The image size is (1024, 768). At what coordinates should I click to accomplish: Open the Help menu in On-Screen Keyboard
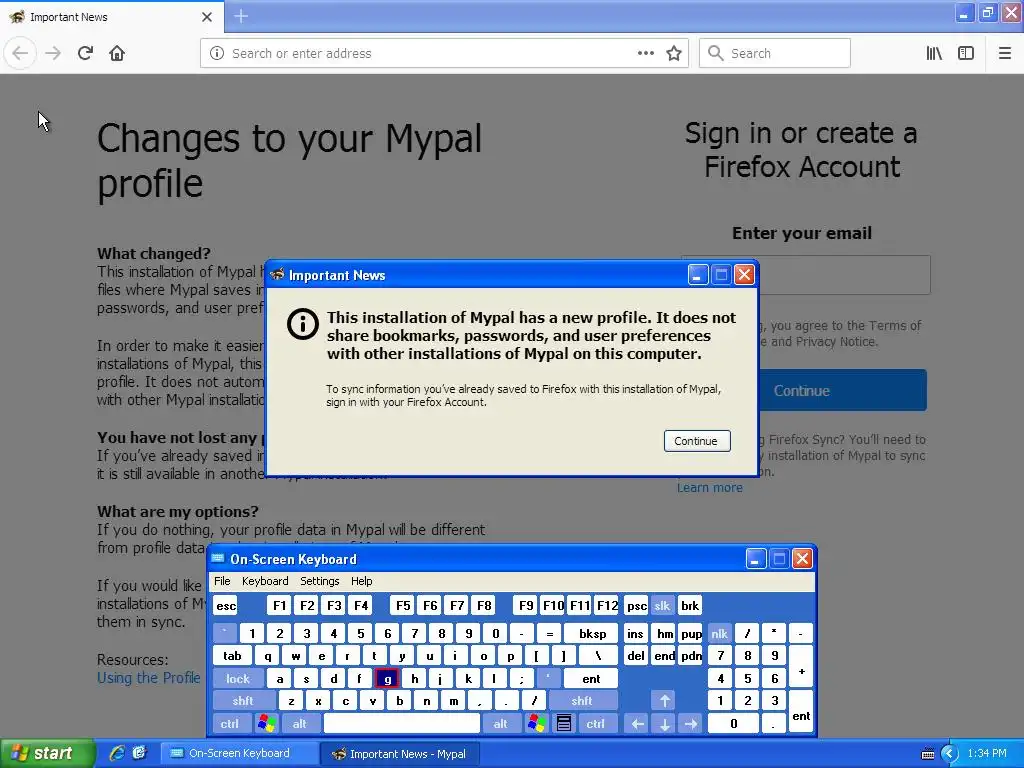361,581
